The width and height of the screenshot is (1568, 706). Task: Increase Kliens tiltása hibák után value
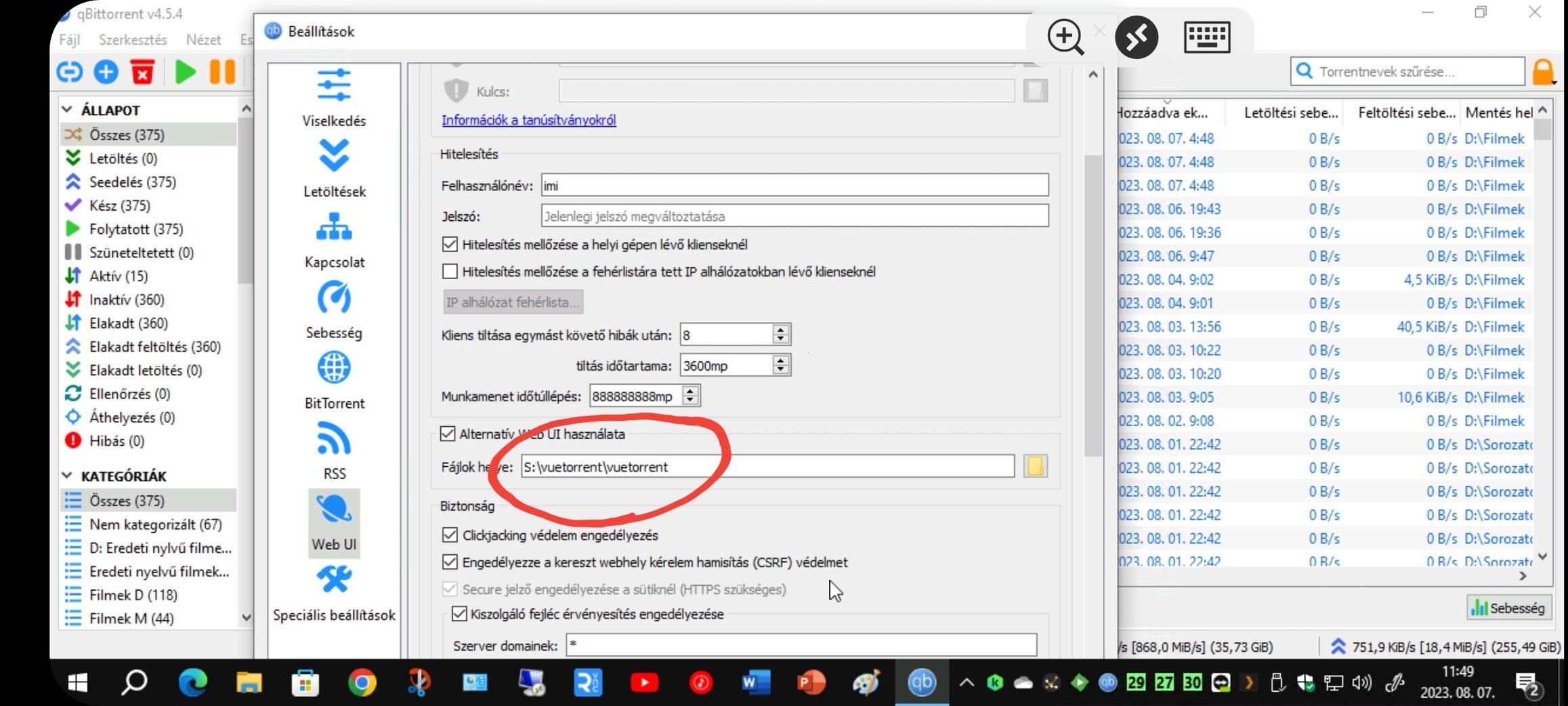781,329
